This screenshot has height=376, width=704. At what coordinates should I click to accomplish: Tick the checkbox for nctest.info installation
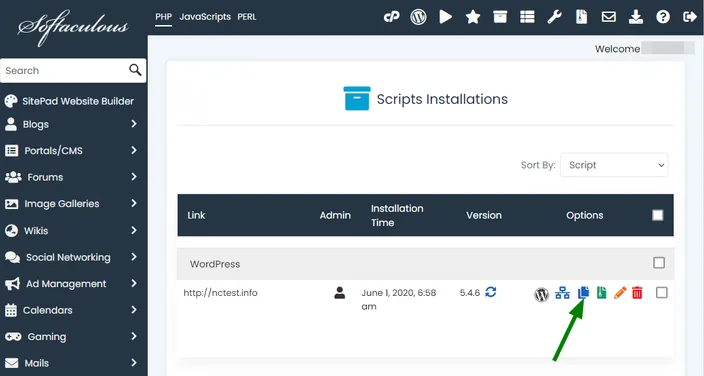point(661,293)
